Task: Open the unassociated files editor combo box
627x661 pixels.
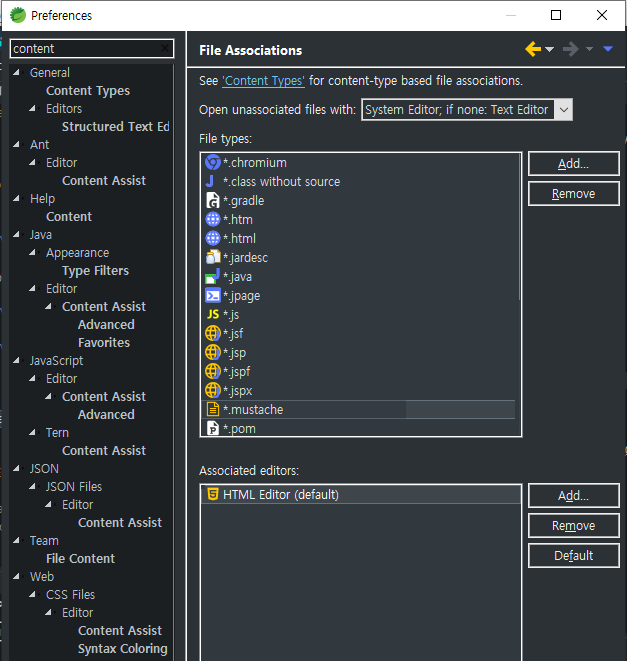Action: point(467,110)
